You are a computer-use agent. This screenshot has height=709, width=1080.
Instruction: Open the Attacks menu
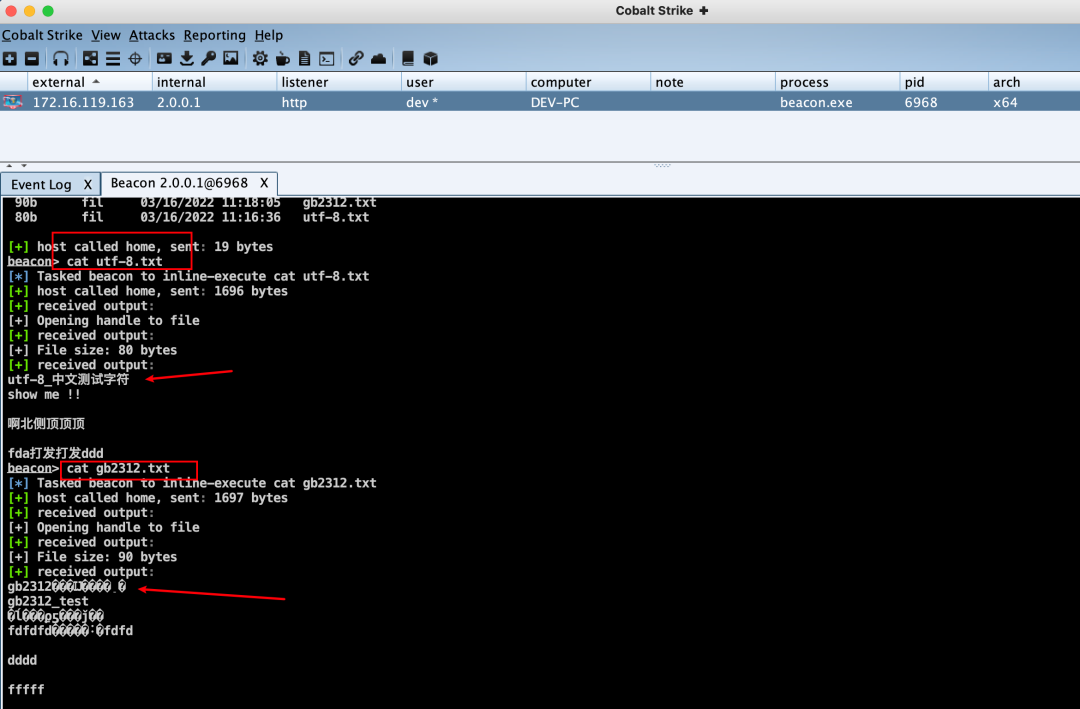pyautogui.click(x=152, y=35)
